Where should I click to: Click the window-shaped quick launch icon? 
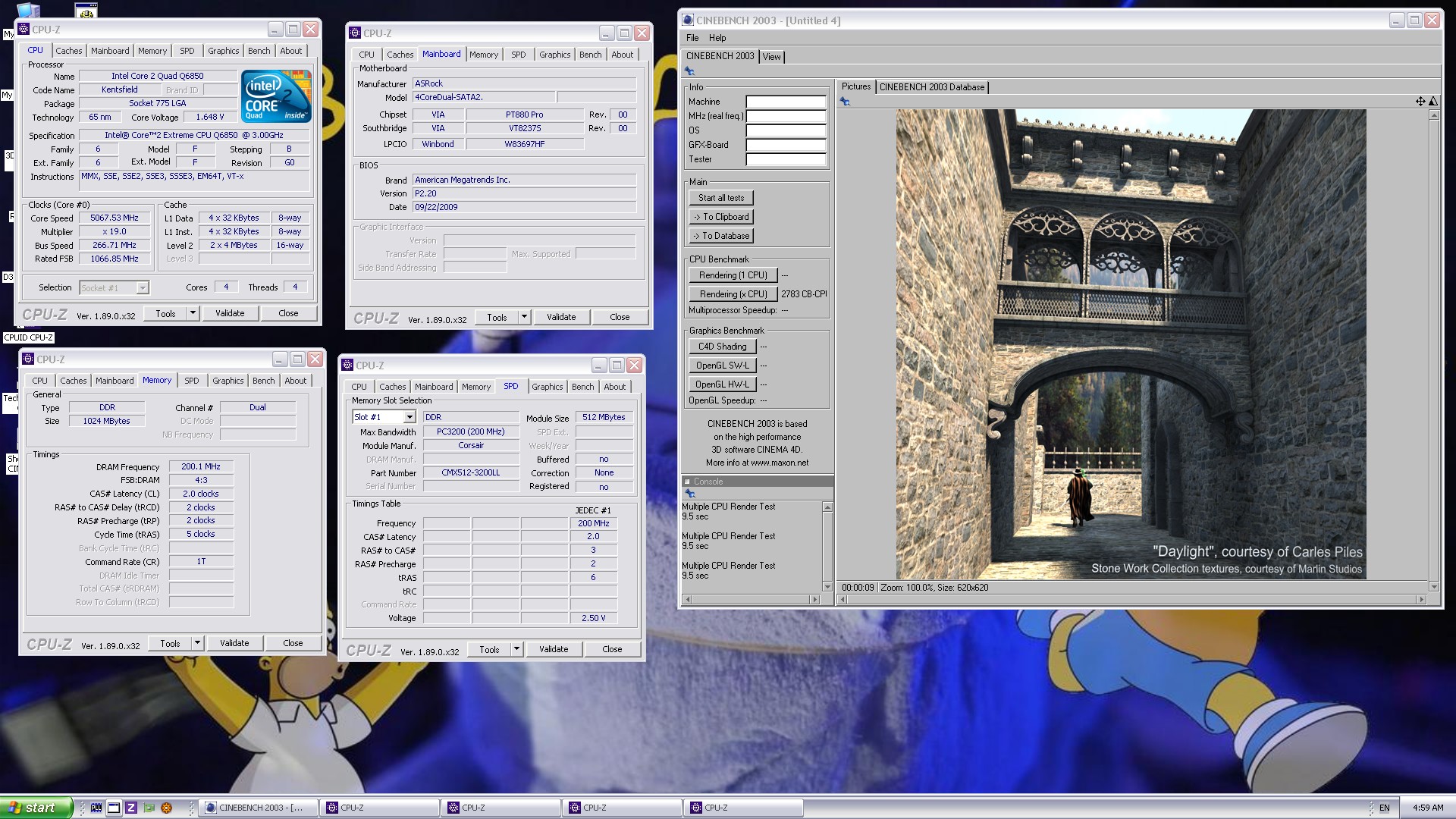coord(114,808)
